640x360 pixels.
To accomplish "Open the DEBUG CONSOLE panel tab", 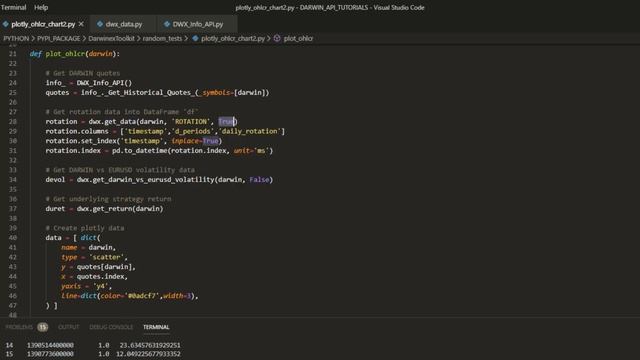I will pyautogui.click(x=111, y=327).
